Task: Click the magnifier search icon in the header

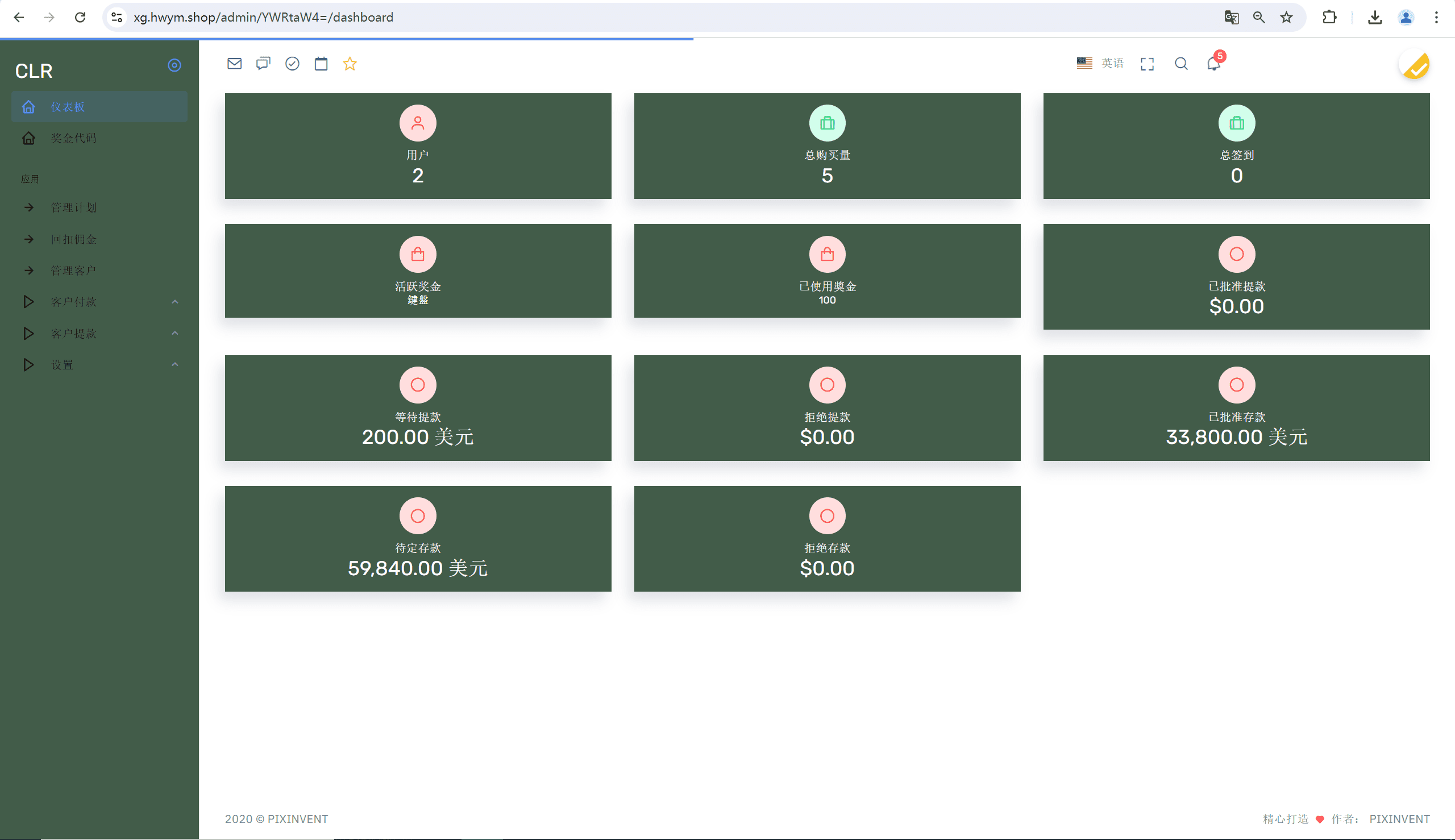Action: click(x=1181, y=64)
